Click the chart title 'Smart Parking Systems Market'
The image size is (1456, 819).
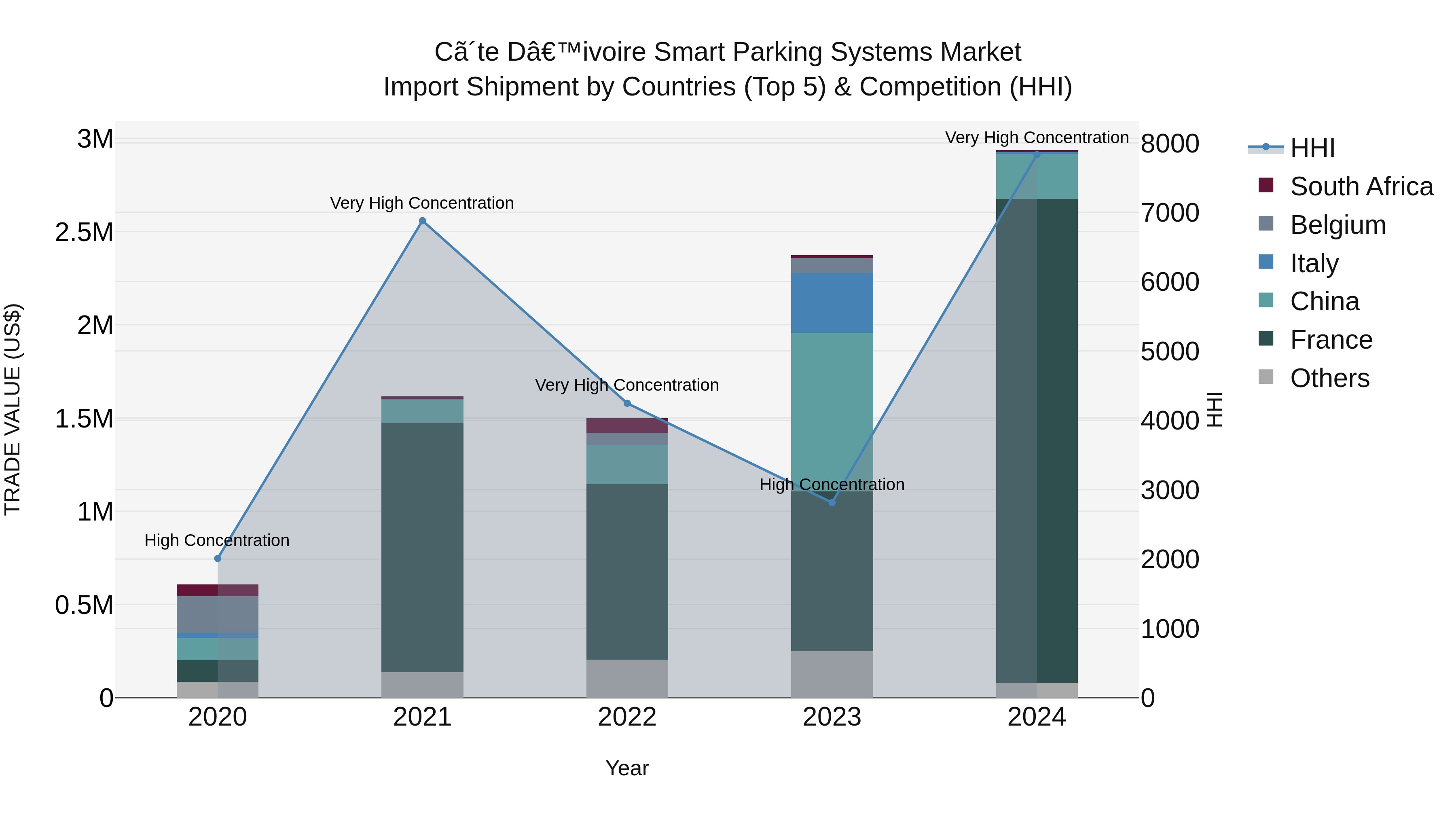pyautogui.click(x=838, y=53)
